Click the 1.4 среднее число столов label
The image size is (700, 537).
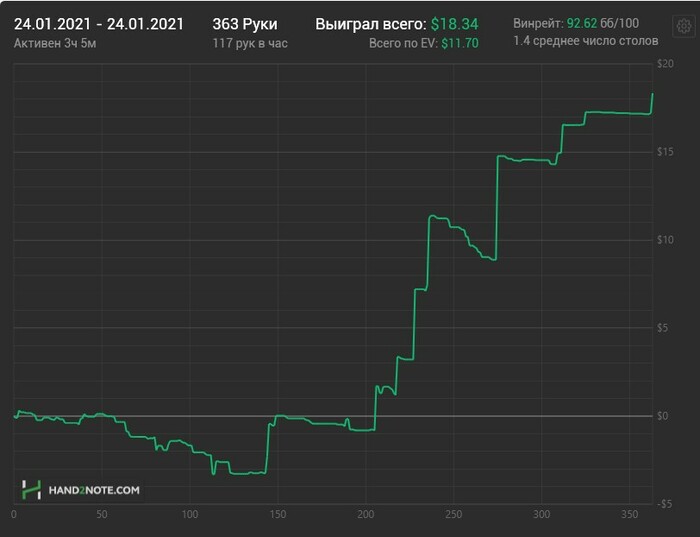(x=586, y=41)
